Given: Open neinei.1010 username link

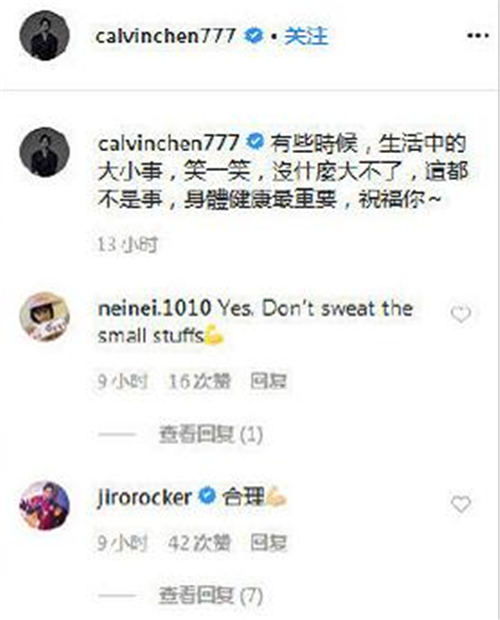Looking at the screenshot, I should pyautogui.click(x=154, y=308).
